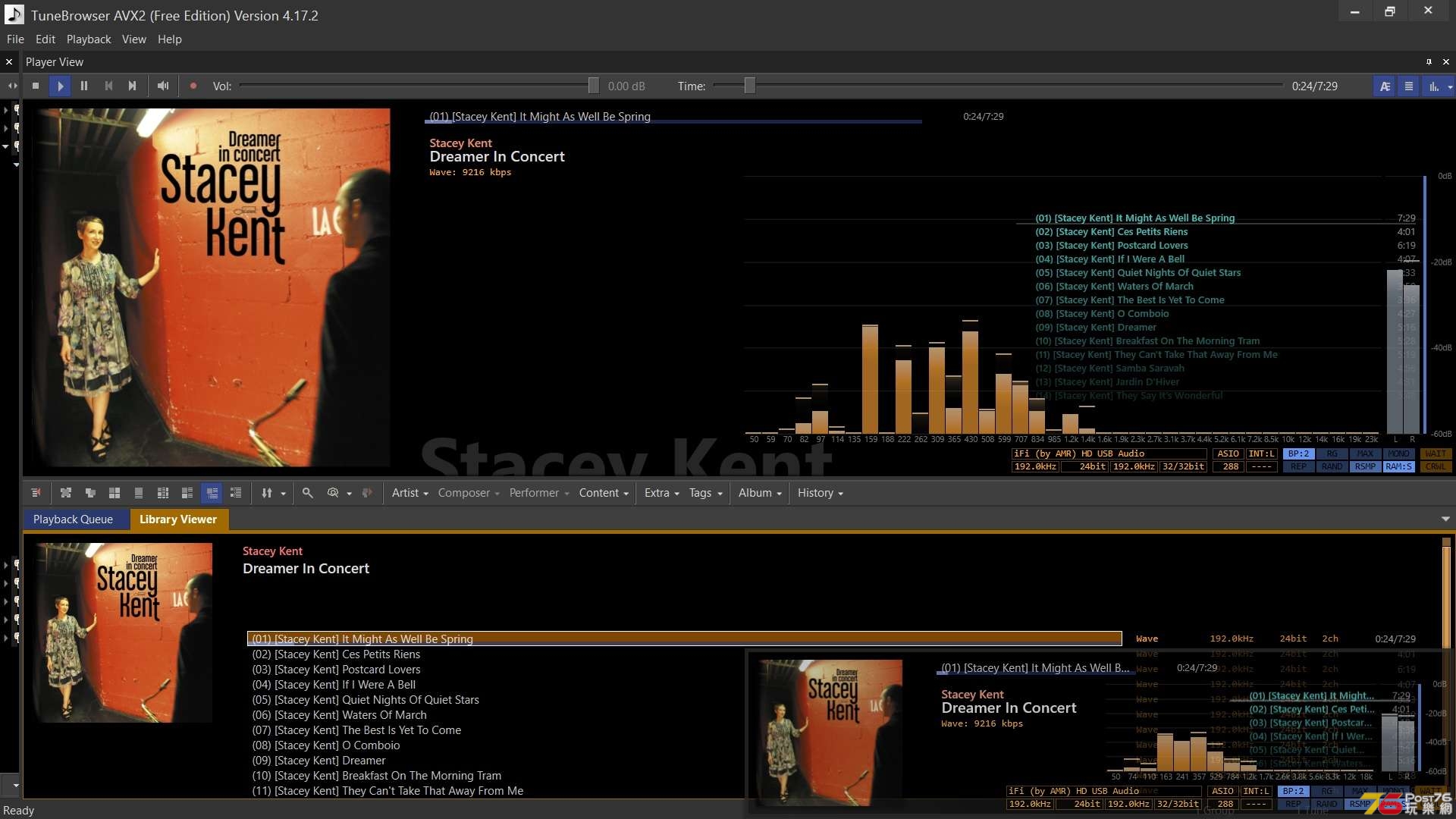
Task: Open dropdown arrow next to spectrum icon
Action: 1450,87
